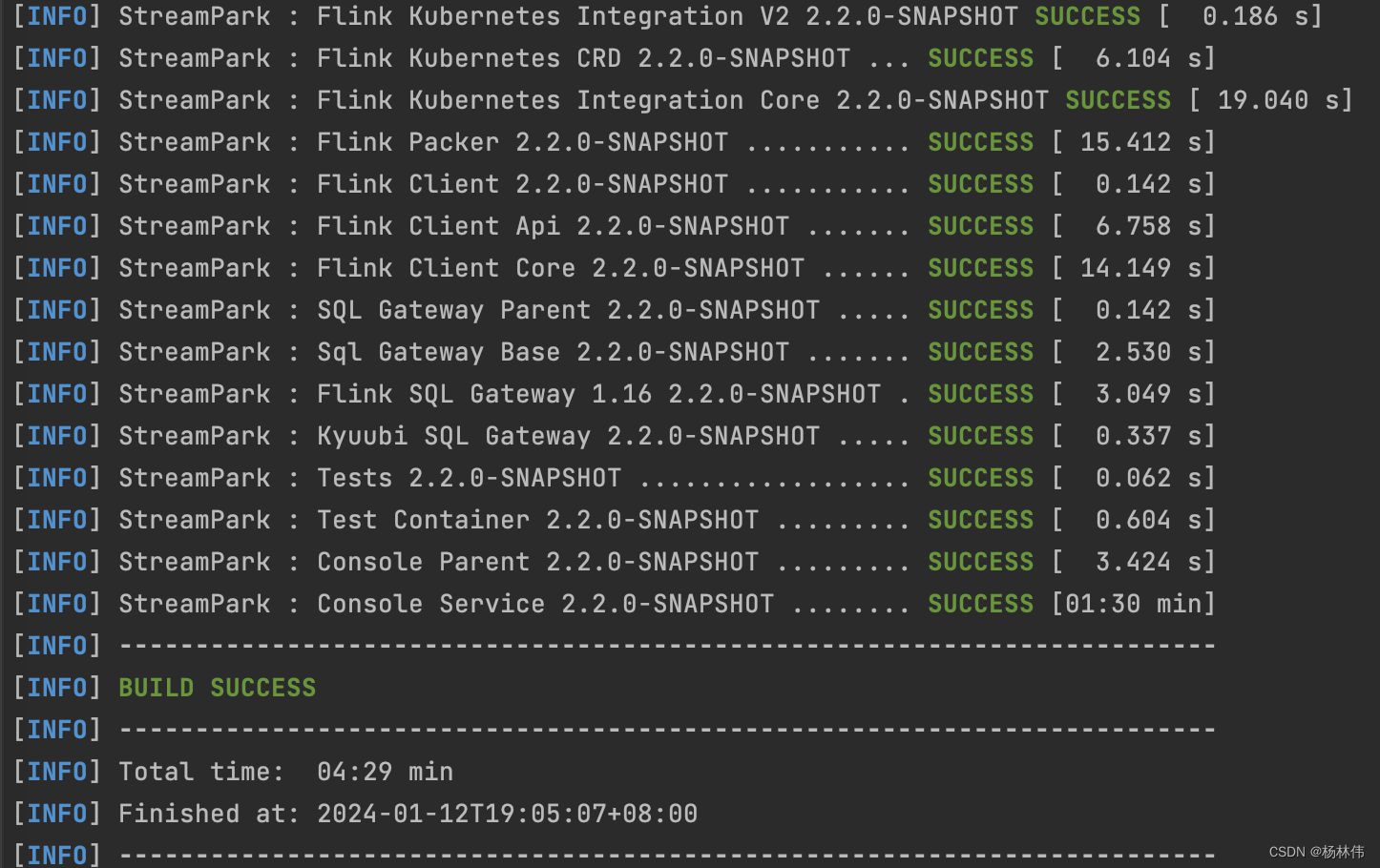Select the Finished at timestamp line
This screenshot has height=868, width=1380.
pos(356,814)
